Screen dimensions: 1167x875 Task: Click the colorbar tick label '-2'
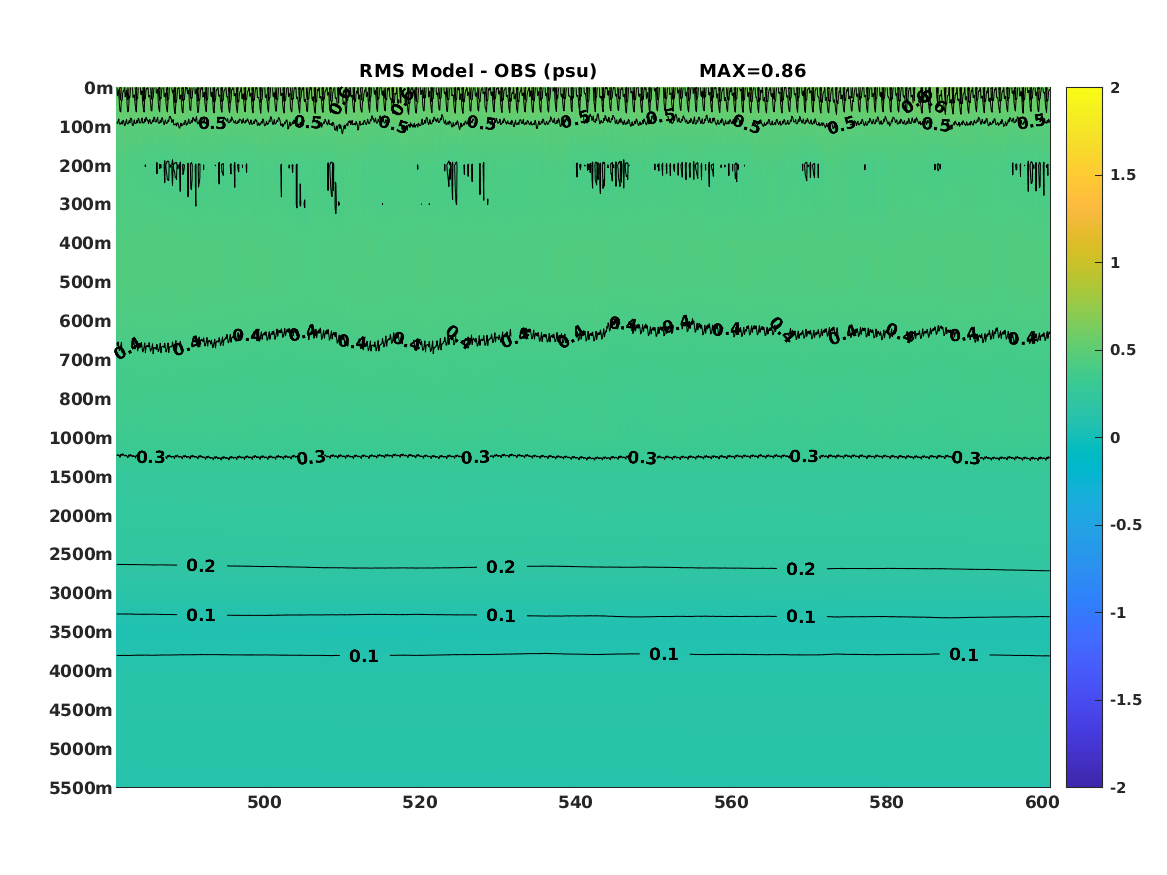click(1118, 788)
